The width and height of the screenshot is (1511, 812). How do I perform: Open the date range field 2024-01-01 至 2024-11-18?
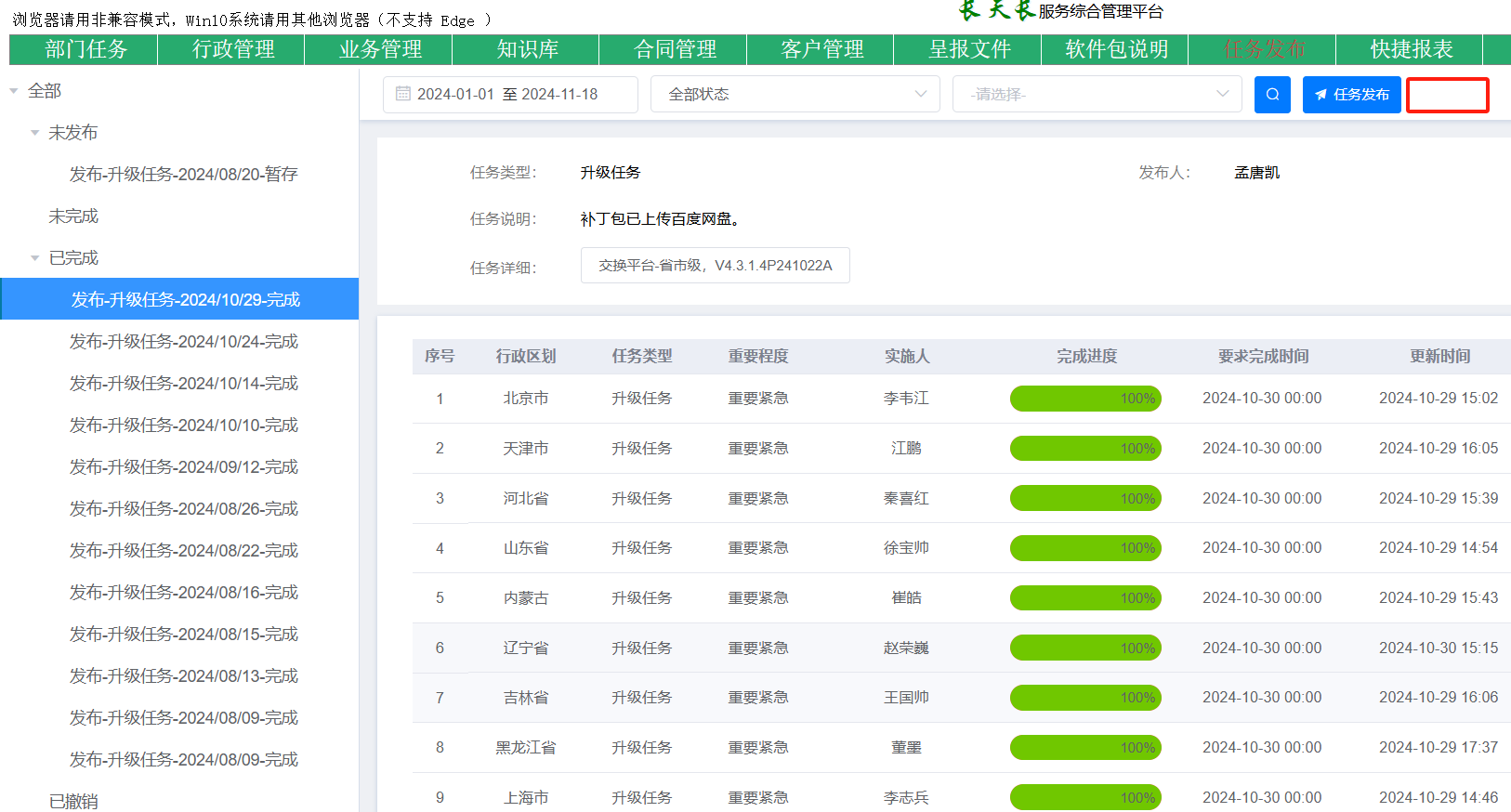(510, 95)
